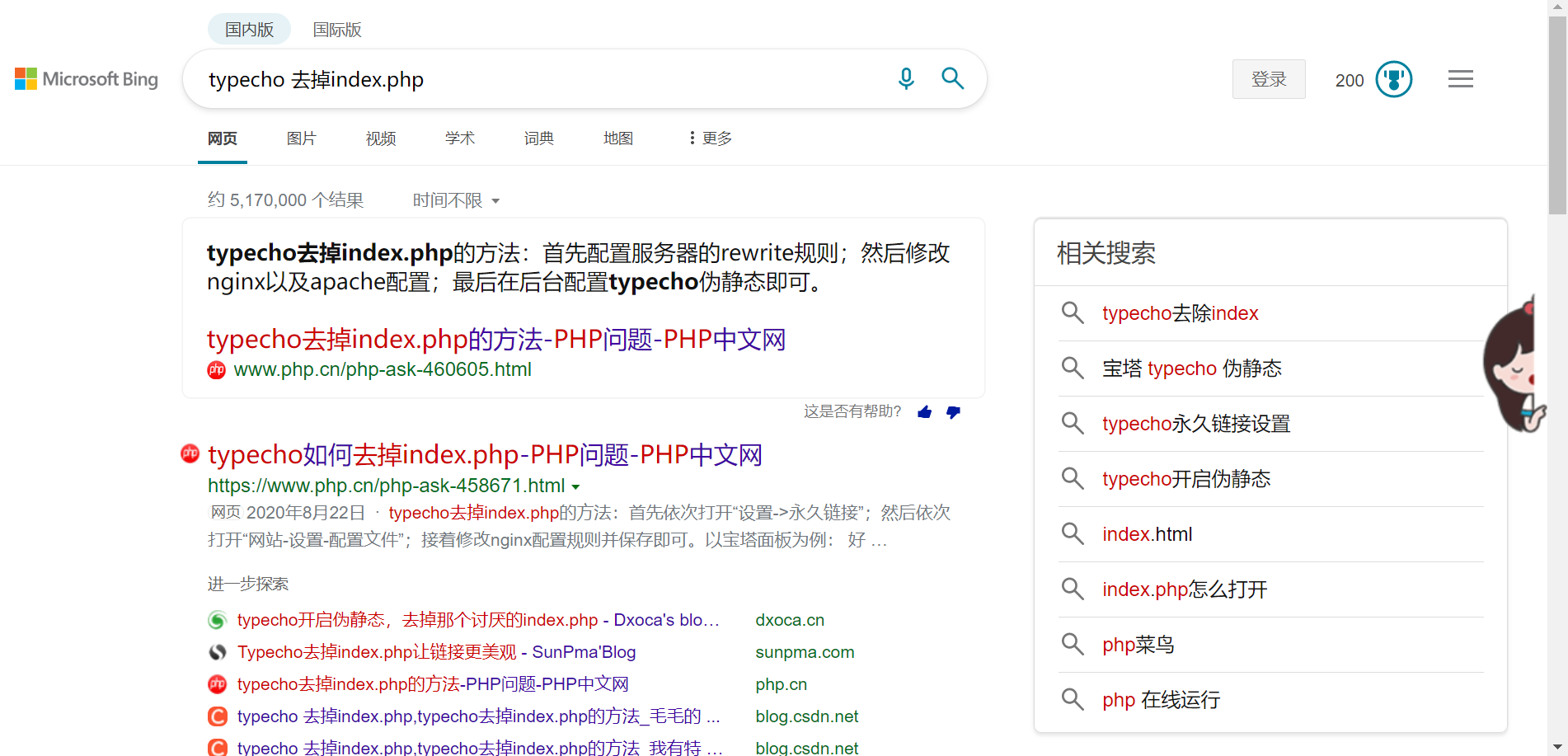This screenshot has width=1568, height=756.
Task: Open related search typecho去除index
Action: click(x=1181, y=313)
